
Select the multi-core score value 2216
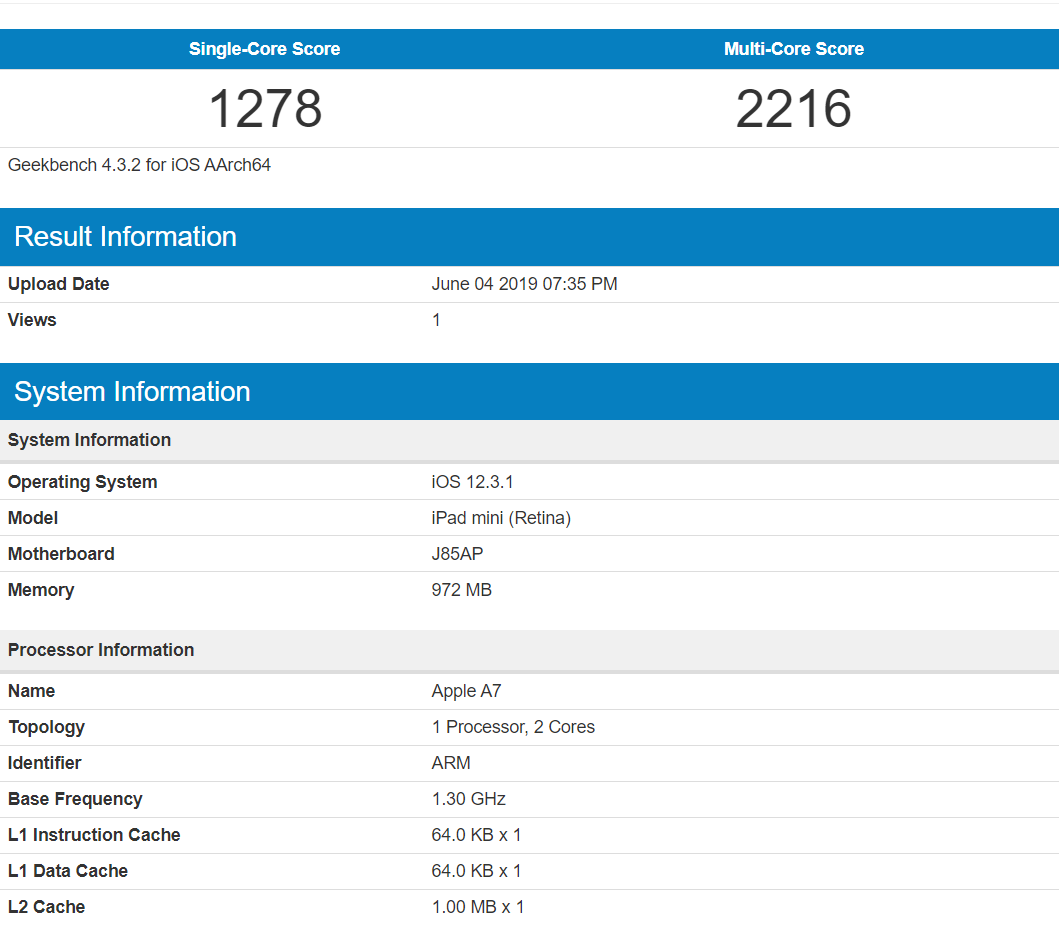[x=793, y=108]
